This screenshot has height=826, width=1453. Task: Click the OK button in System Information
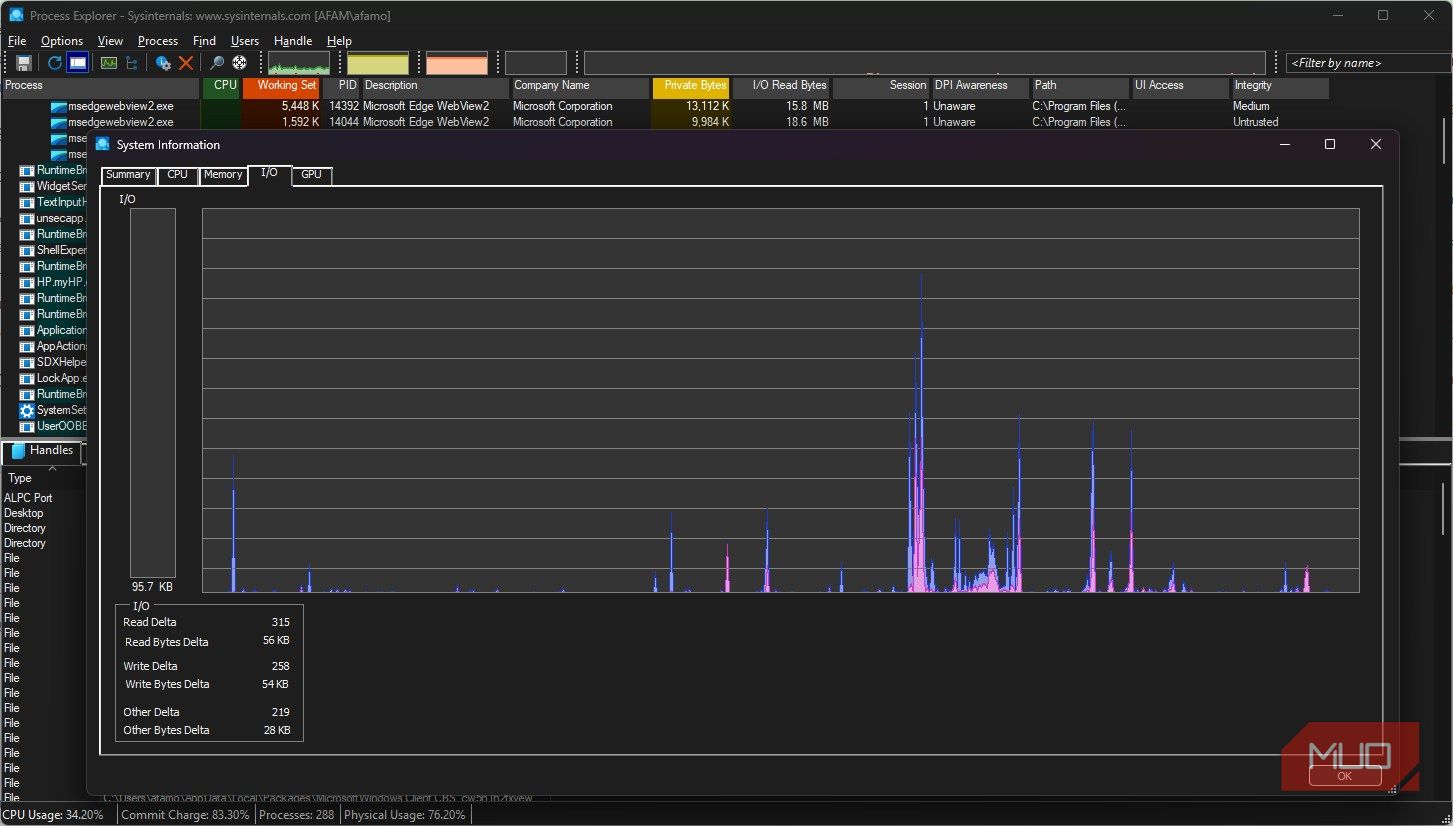[x=1344, y=776]
